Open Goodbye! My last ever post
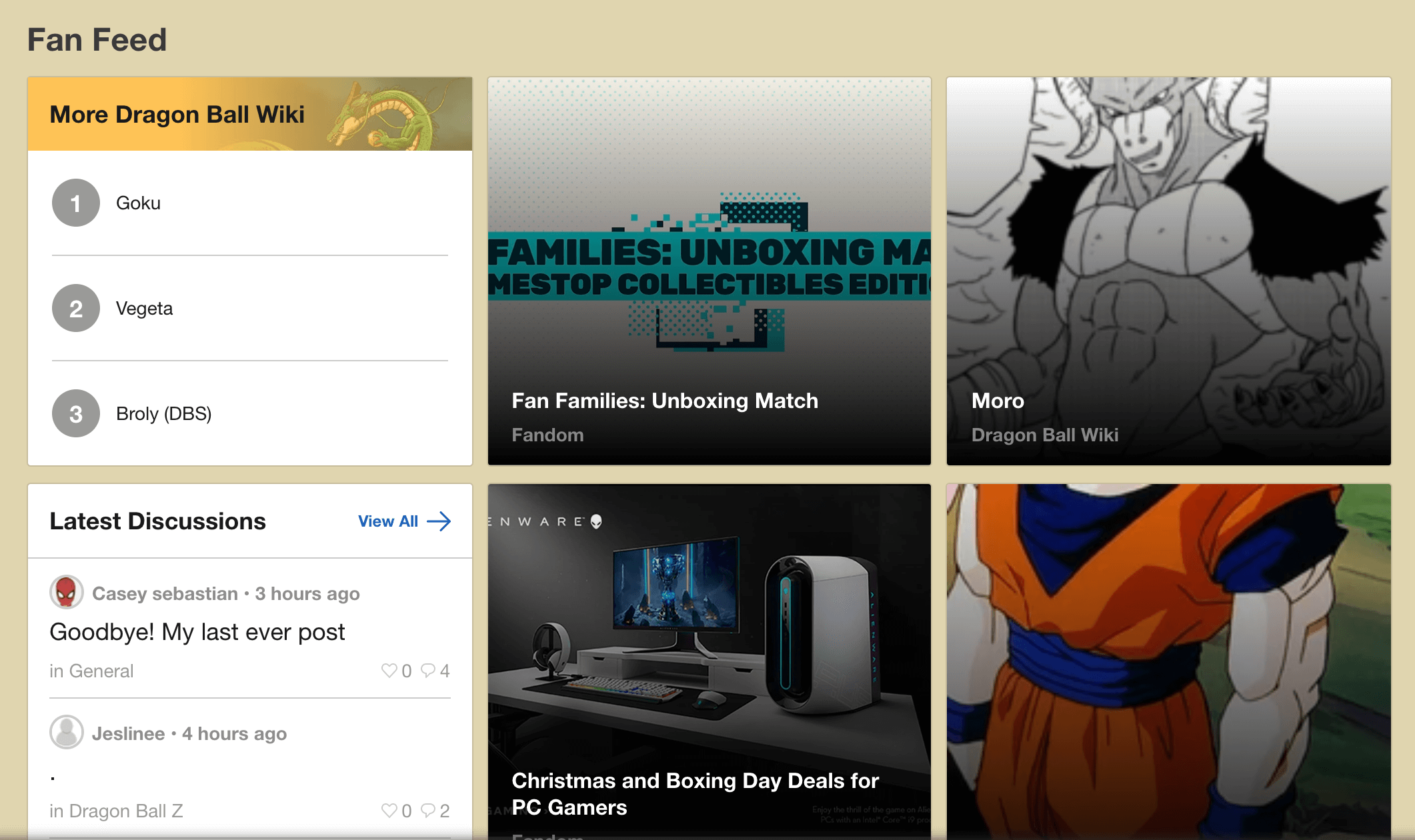 (x=197, y=632)
